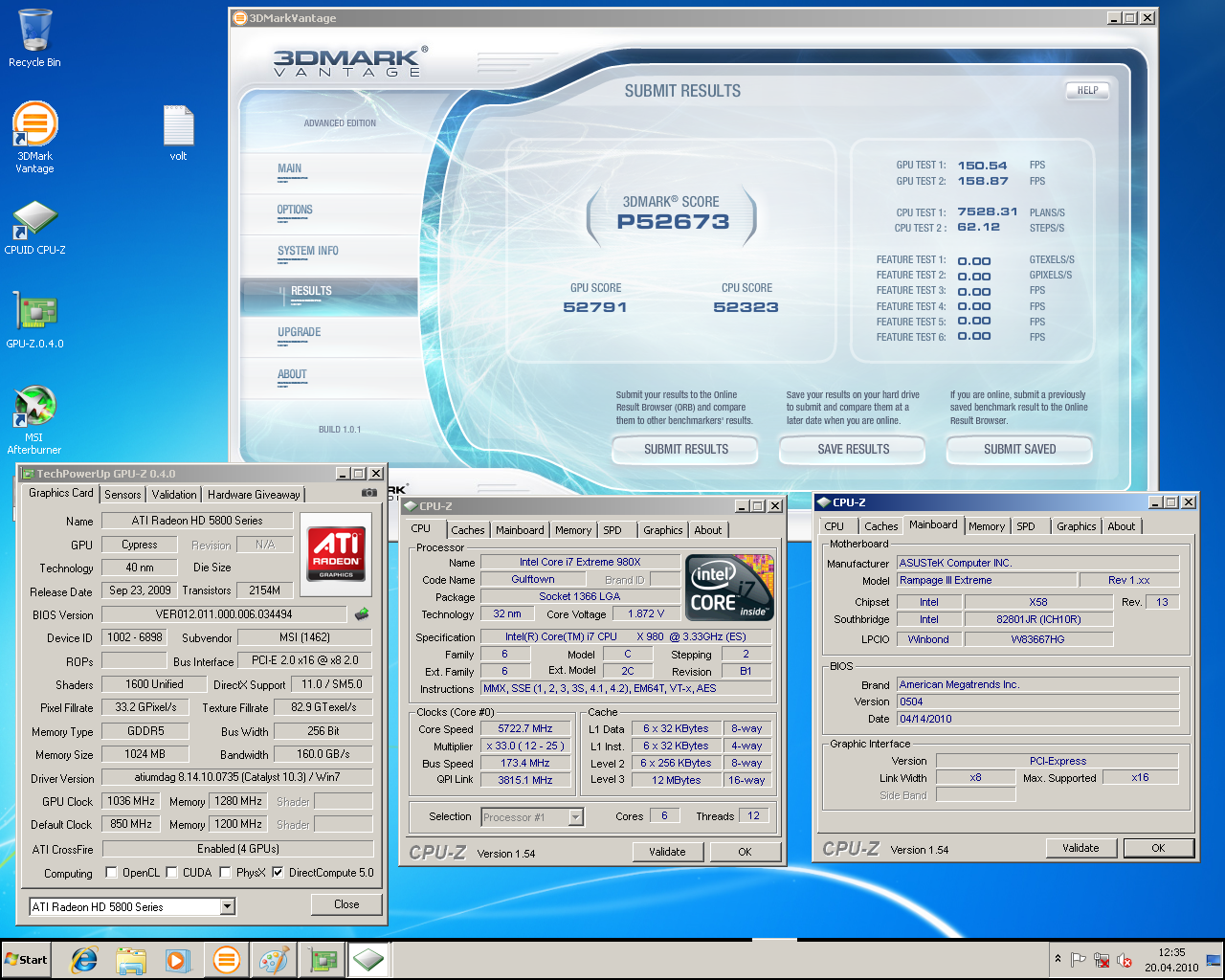
Task: Open Memory tab in left CPU-Z window
Action: pyautogui.click(x=573, y=530)
